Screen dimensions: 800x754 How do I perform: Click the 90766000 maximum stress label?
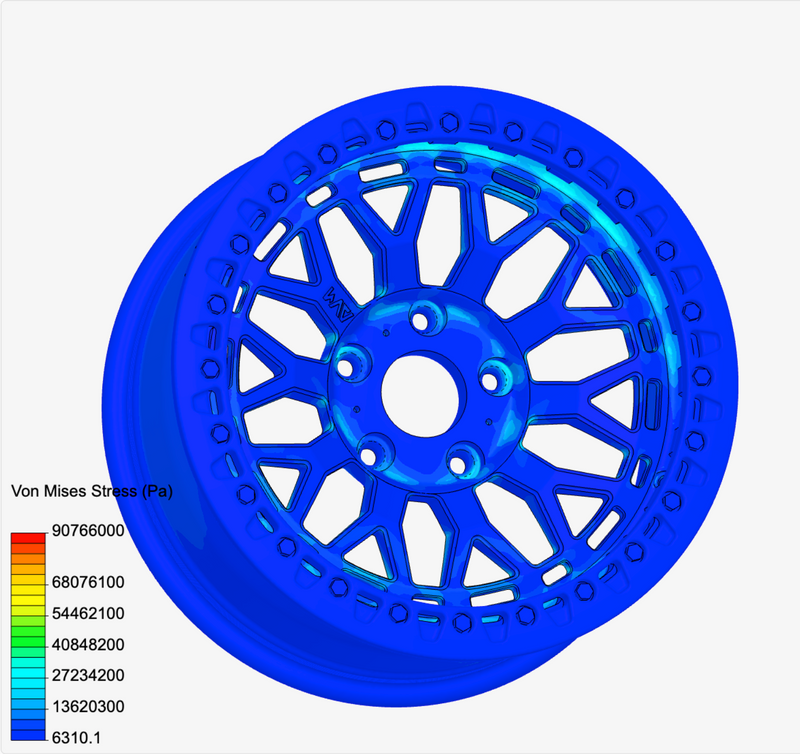pyautogui.click(x=90, y=531)
